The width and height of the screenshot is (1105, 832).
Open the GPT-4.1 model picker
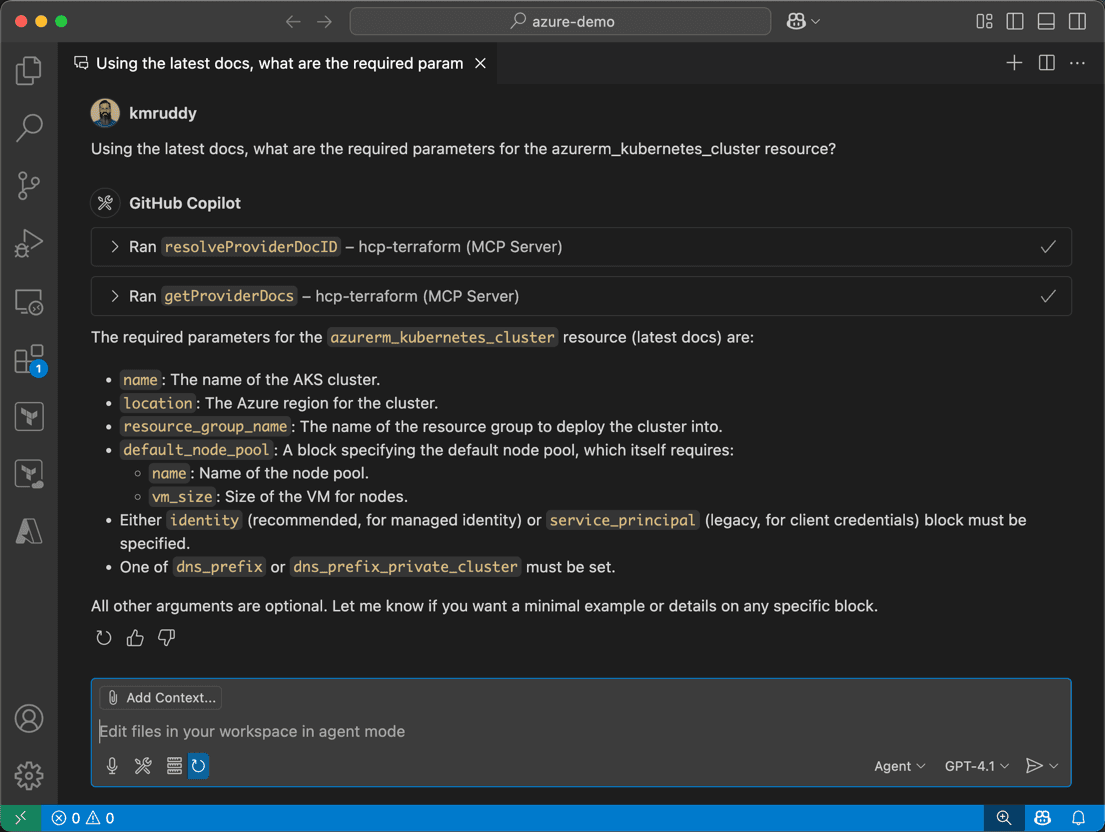coord(975,766)
